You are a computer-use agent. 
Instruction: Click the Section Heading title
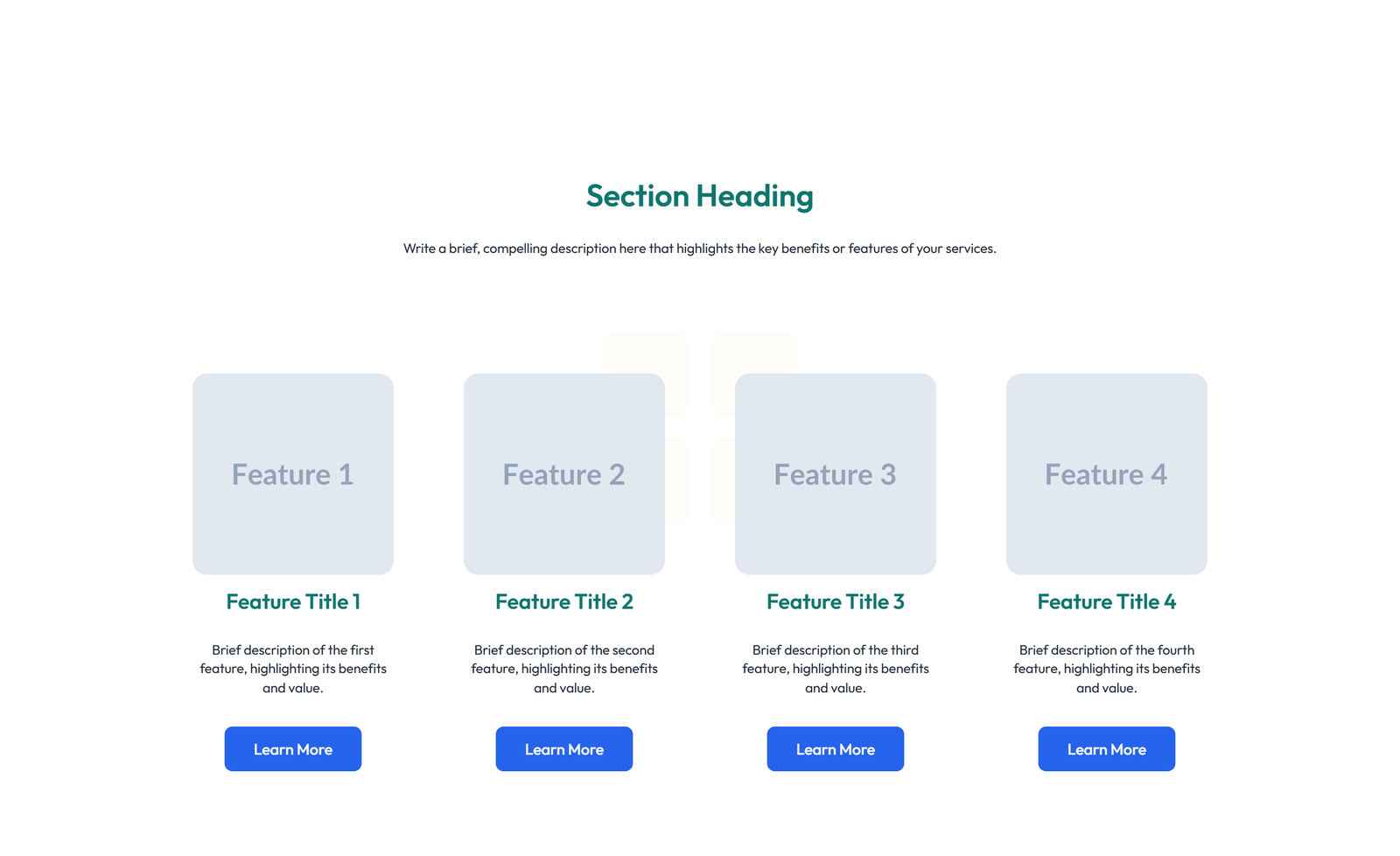(699, 196)
